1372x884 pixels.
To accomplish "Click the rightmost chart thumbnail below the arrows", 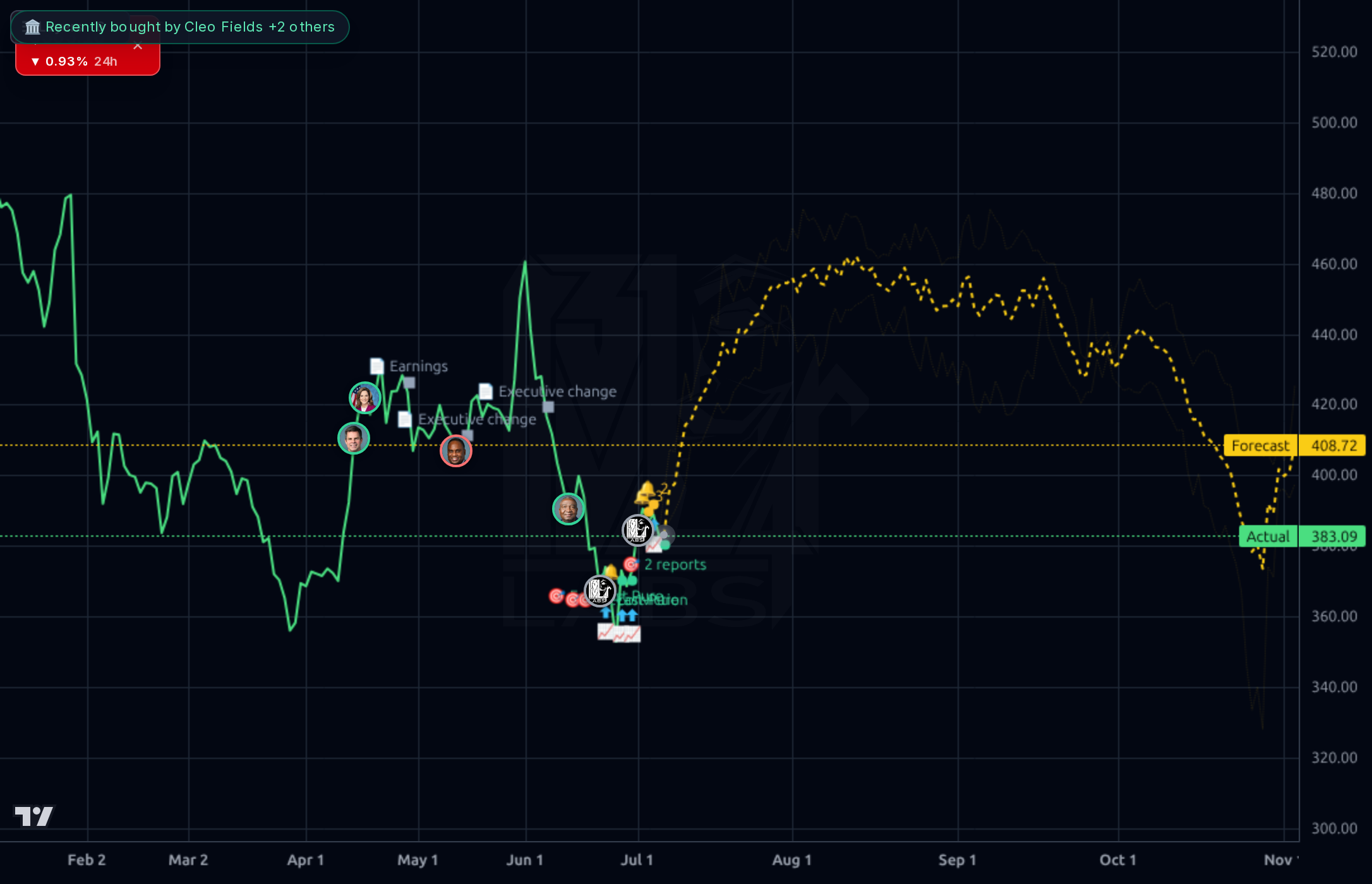I will point(633,635).
